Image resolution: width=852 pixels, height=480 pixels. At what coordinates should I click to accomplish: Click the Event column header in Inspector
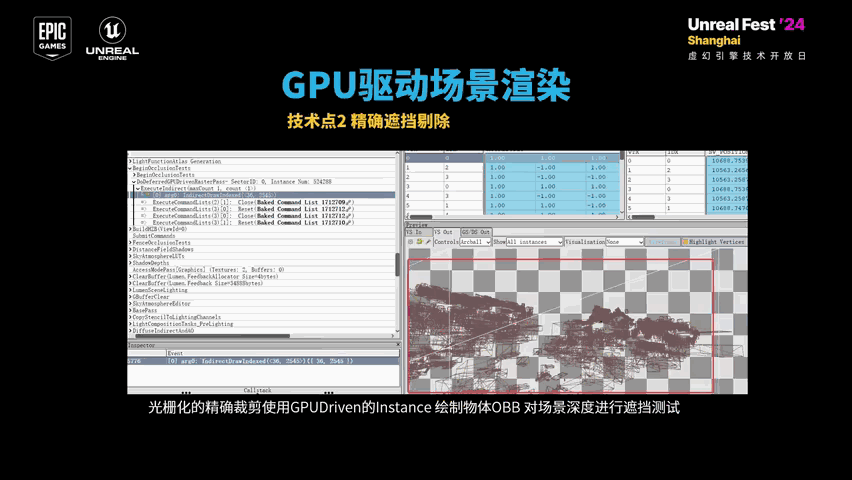tap(283, 353)
